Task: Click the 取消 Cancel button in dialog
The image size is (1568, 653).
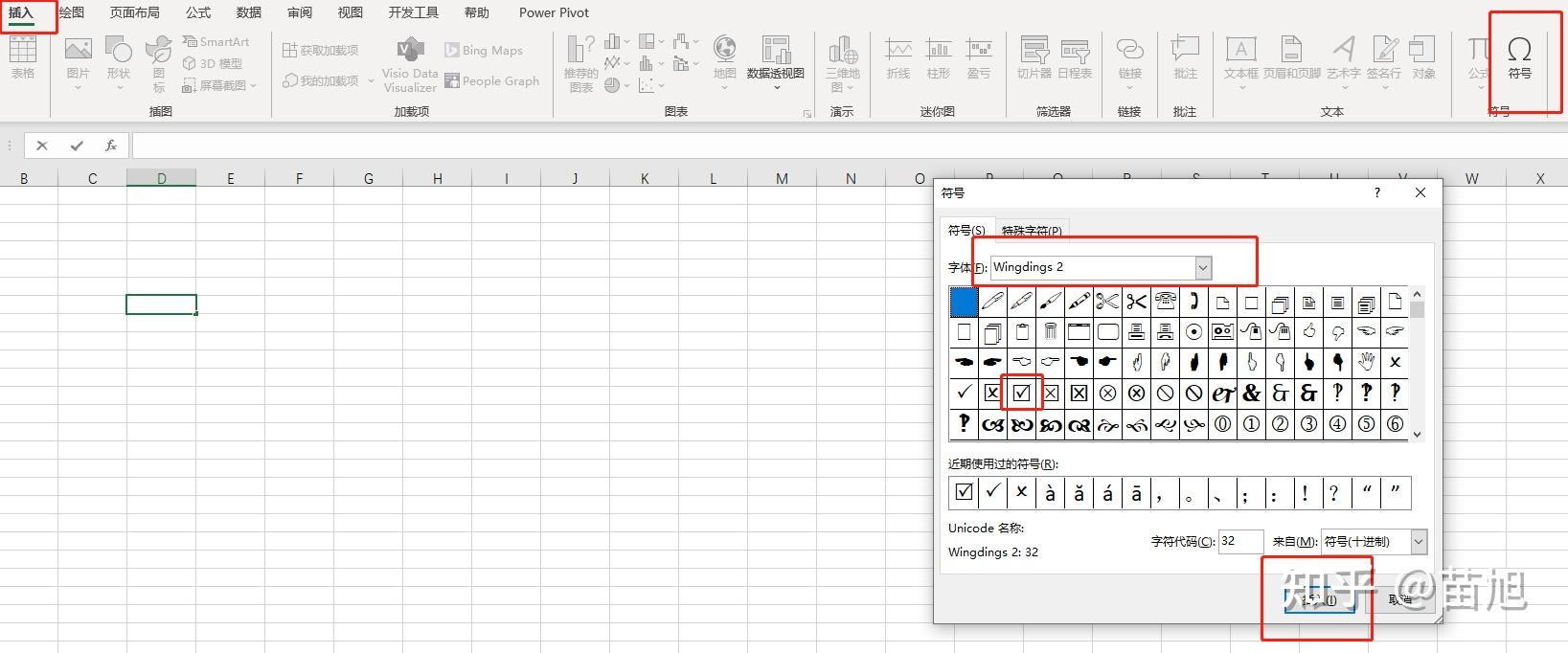Action: 1400,600
